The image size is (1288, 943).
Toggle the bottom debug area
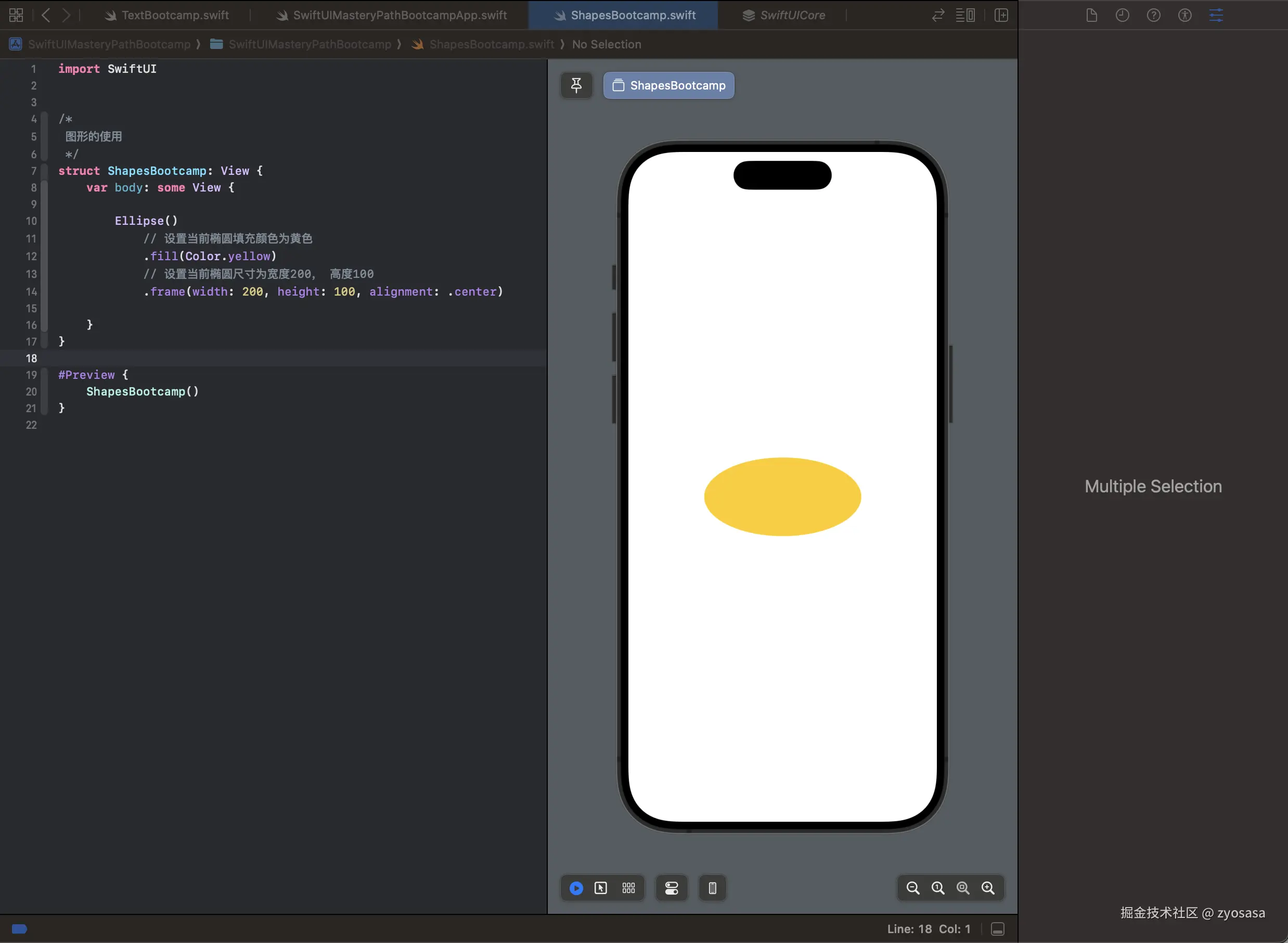(x=998, y=929)
